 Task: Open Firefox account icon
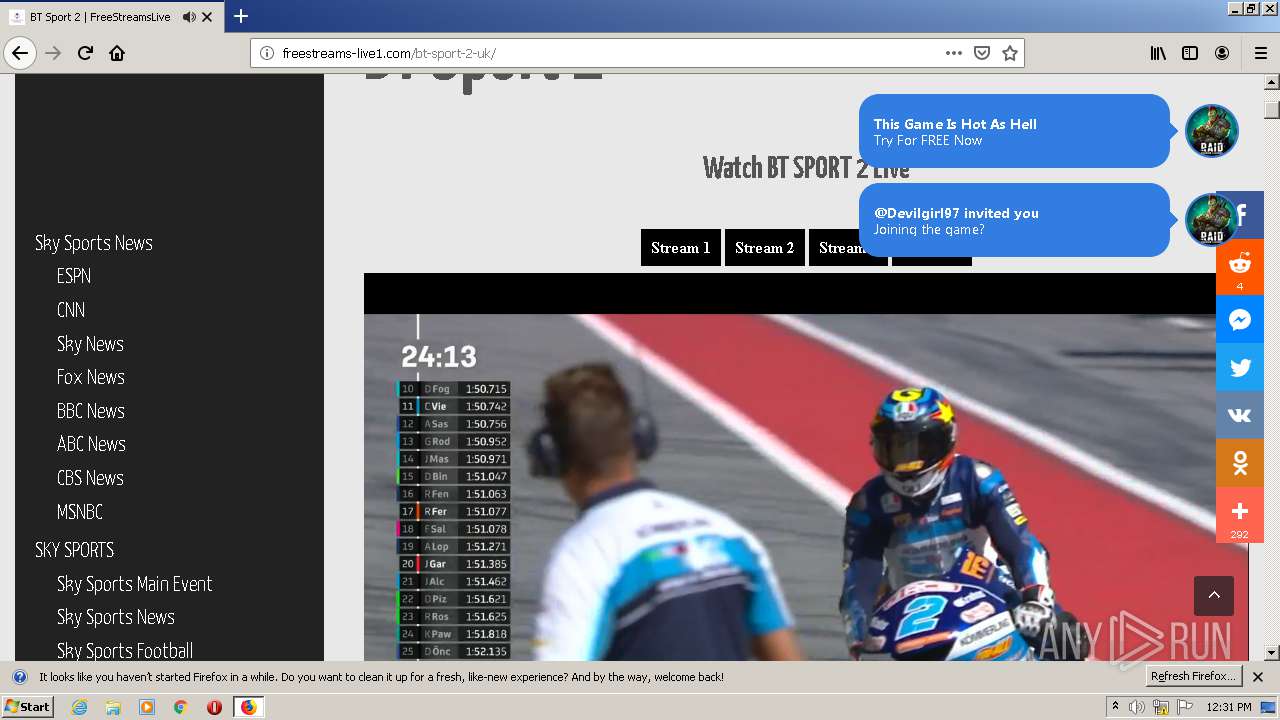1222,53
